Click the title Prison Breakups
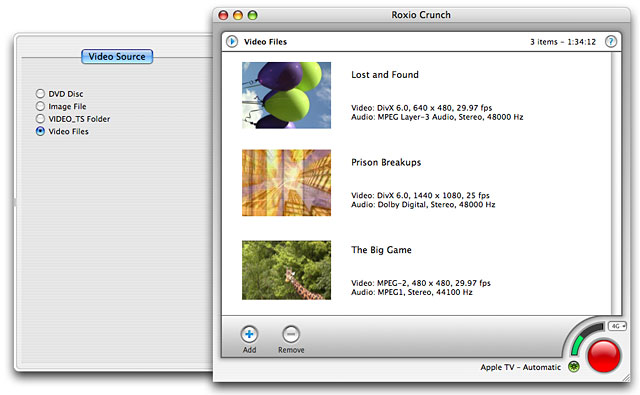 tap(386, 162)
